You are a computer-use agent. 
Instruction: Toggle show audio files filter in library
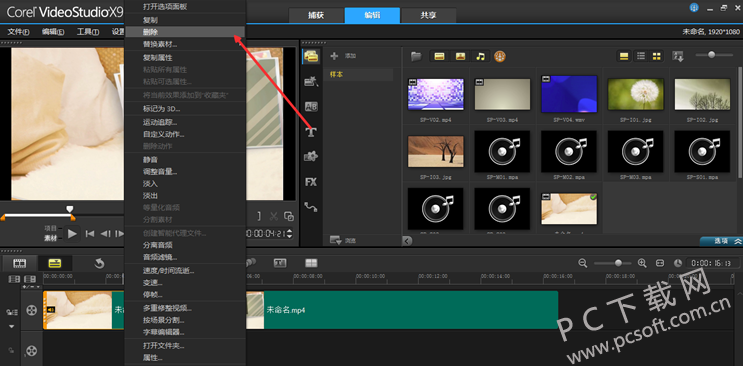(480, 56)
